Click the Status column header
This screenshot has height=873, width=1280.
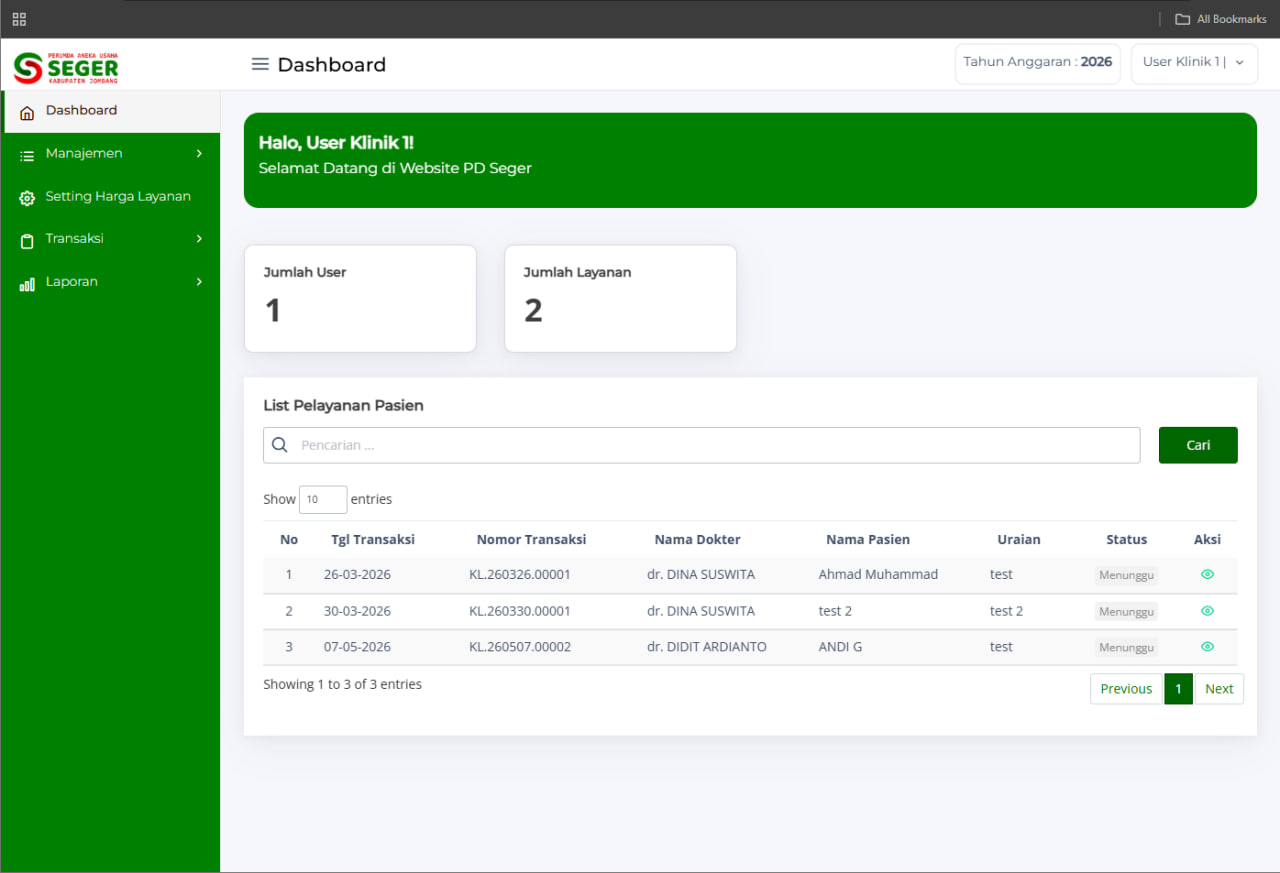coord(1127,539)
